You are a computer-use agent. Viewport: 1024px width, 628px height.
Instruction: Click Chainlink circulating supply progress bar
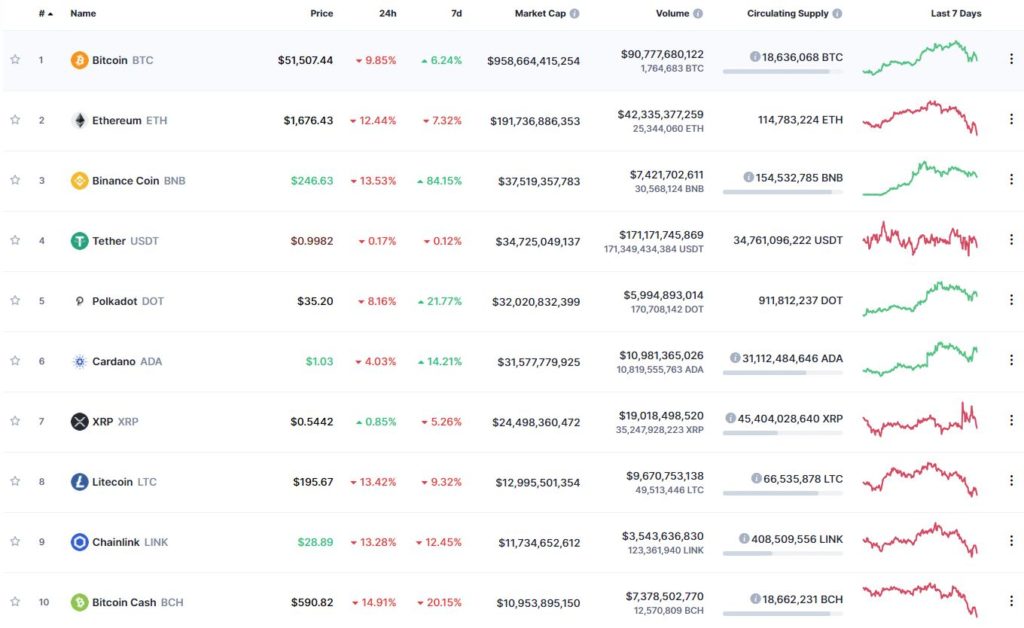click(x=782, y=554)
